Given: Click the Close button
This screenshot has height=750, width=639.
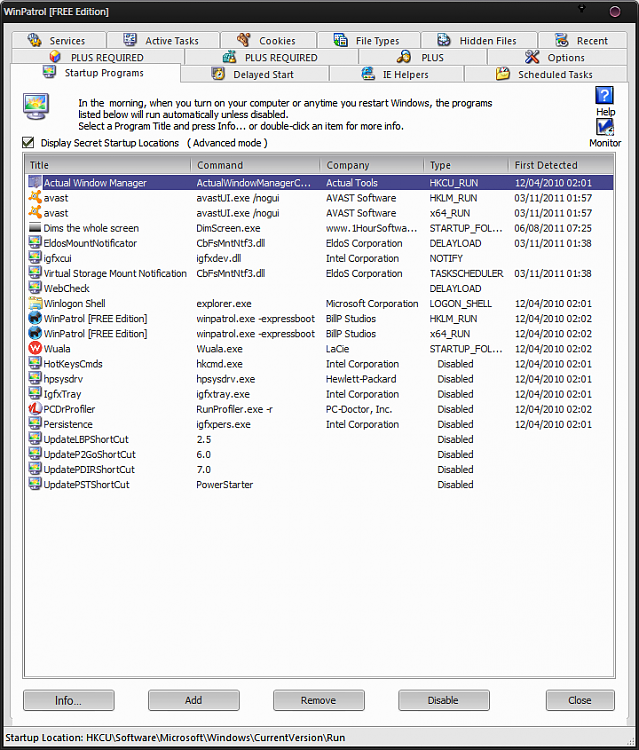Looking at the screenshot, I should 580,700.
